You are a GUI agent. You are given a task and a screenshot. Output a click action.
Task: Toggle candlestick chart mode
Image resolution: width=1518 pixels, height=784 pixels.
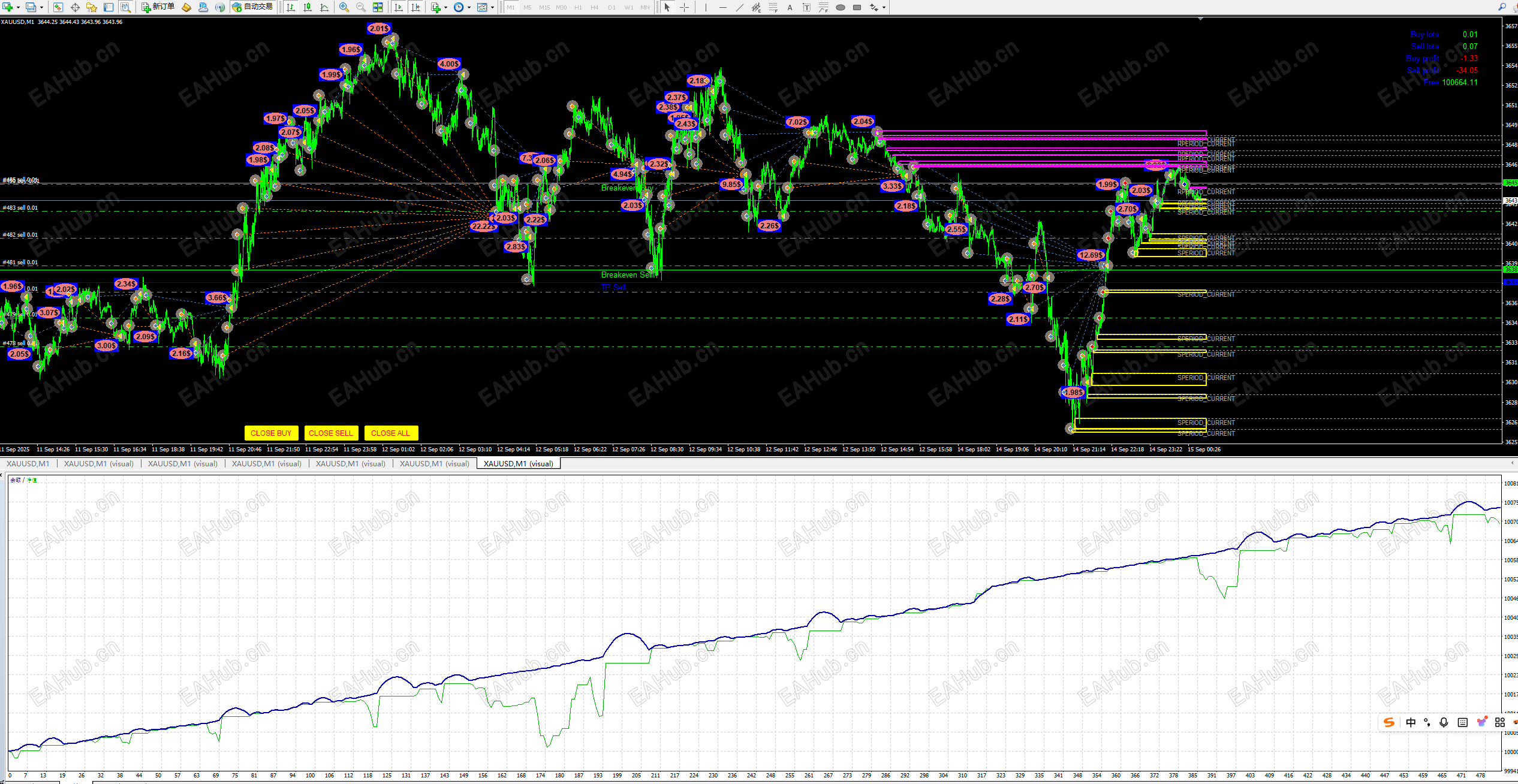coord(308,7)
